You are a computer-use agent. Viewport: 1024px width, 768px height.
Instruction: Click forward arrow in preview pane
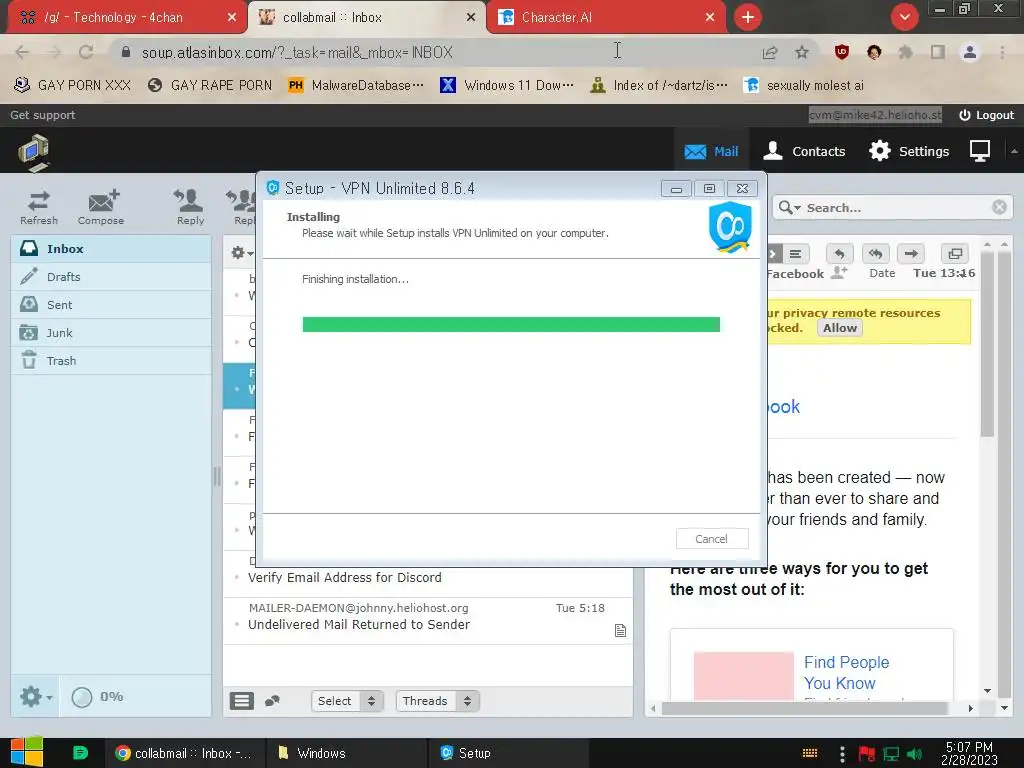pos(911,253)
